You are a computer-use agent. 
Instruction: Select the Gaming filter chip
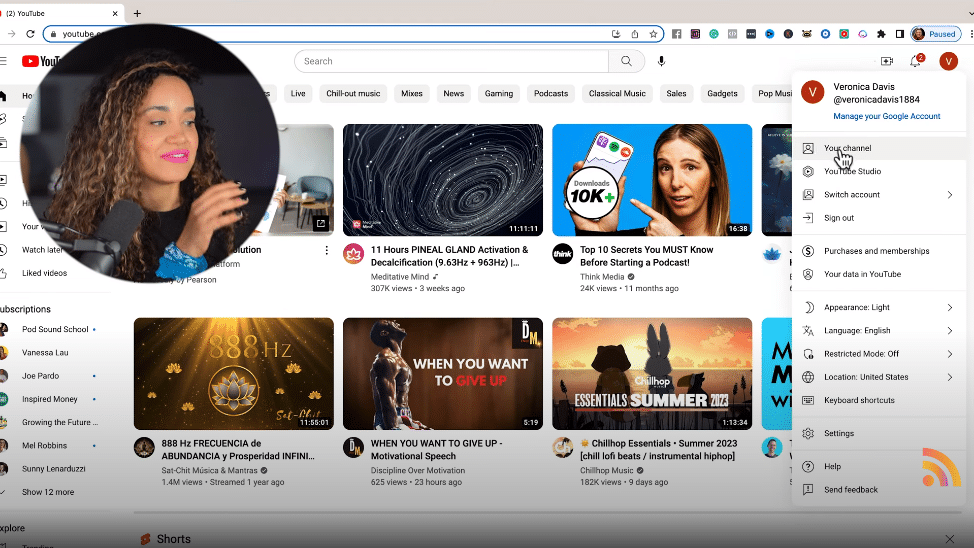coord(499,94)
